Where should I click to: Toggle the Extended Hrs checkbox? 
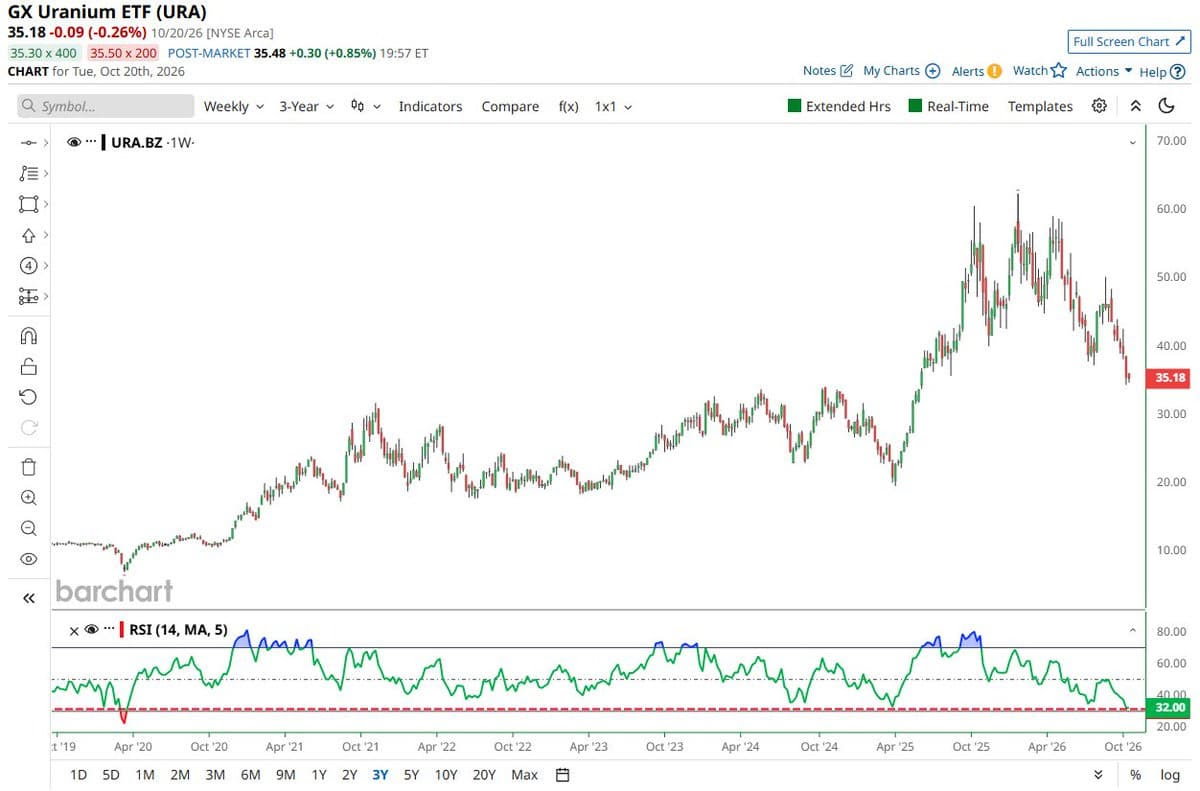click(x=839, y=106)
